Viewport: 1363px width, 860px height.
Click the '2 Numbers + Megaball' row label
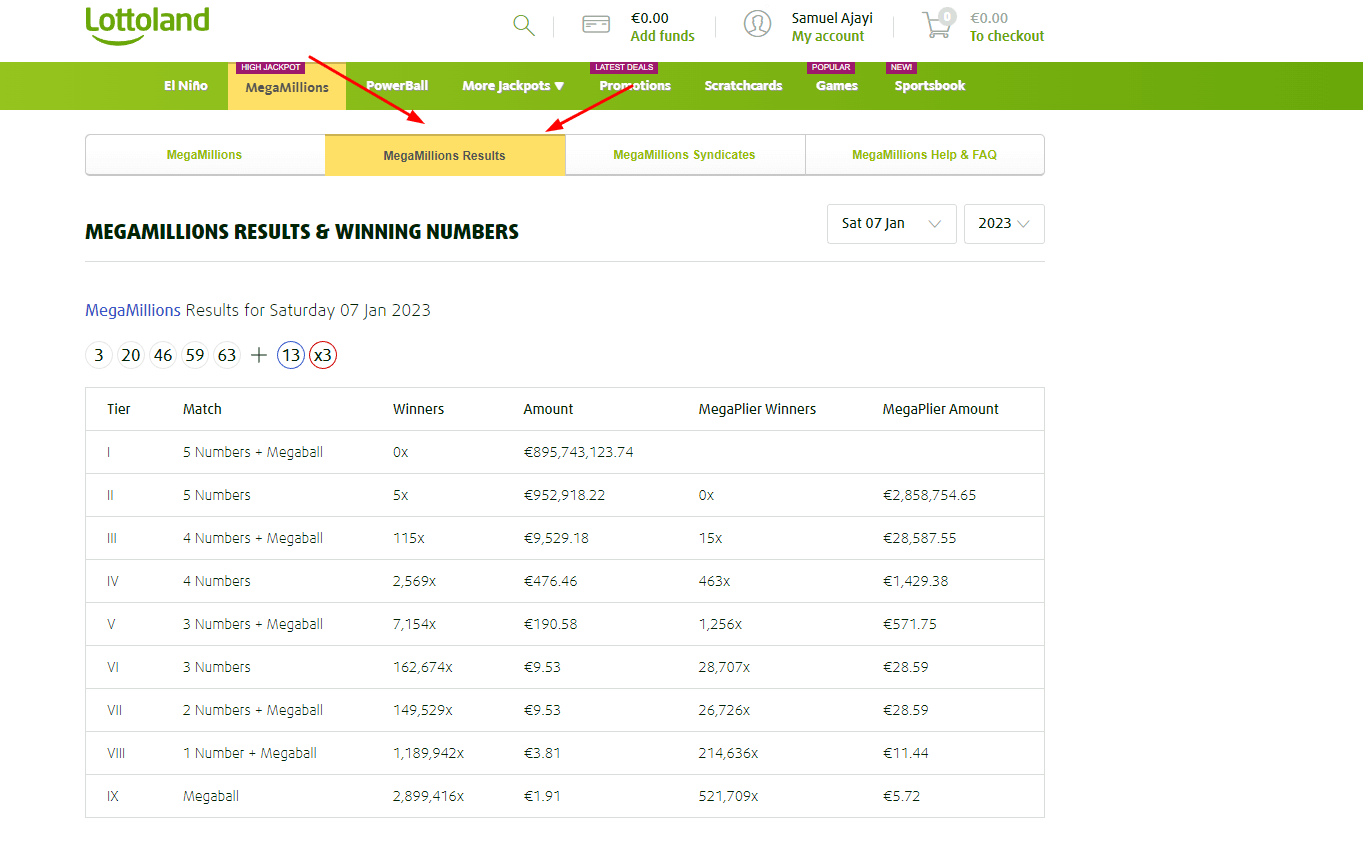point(253,710)
